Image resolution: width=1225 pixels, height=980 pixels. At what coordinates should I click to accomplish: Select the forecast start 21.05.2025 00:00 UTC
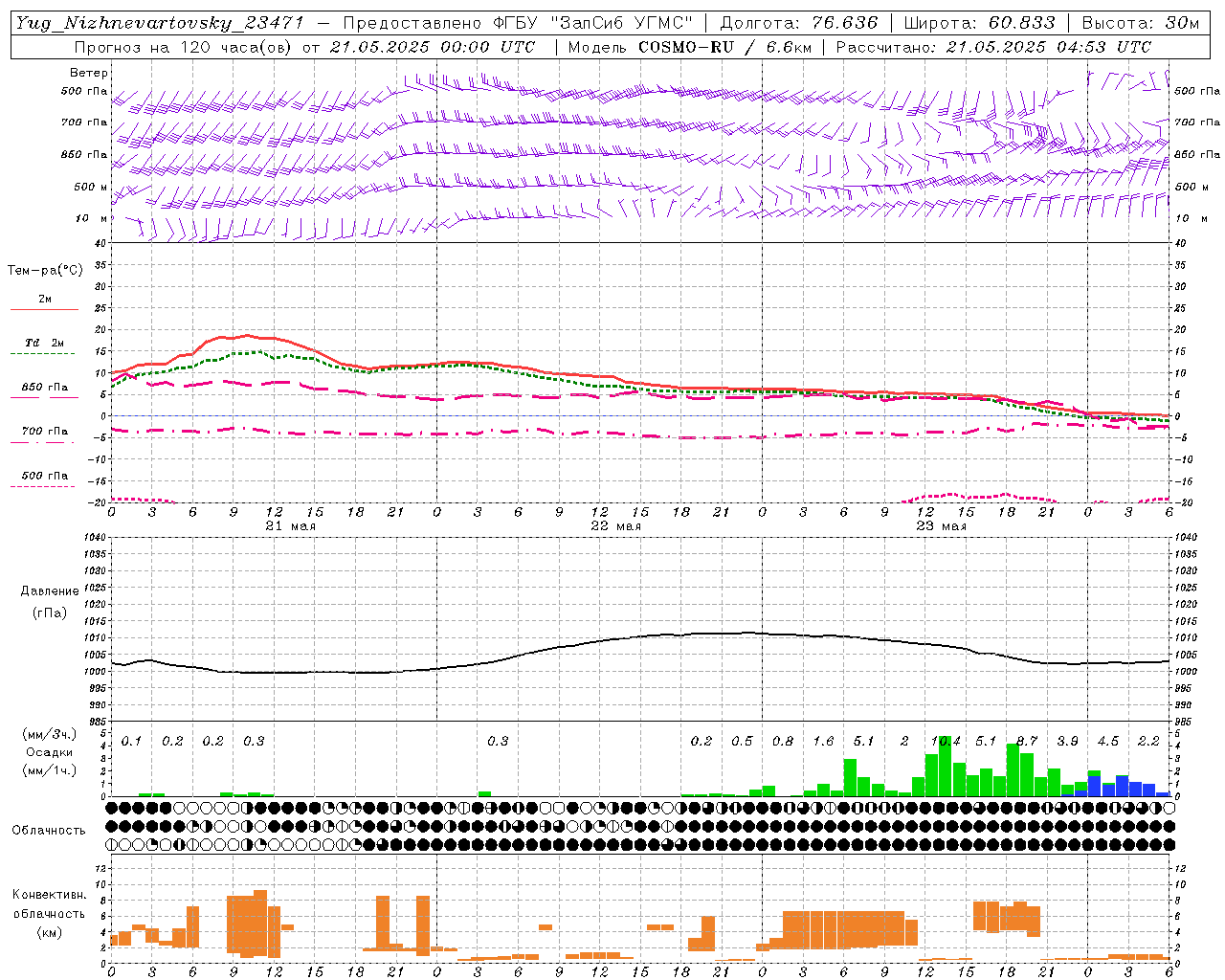(432, 47)
